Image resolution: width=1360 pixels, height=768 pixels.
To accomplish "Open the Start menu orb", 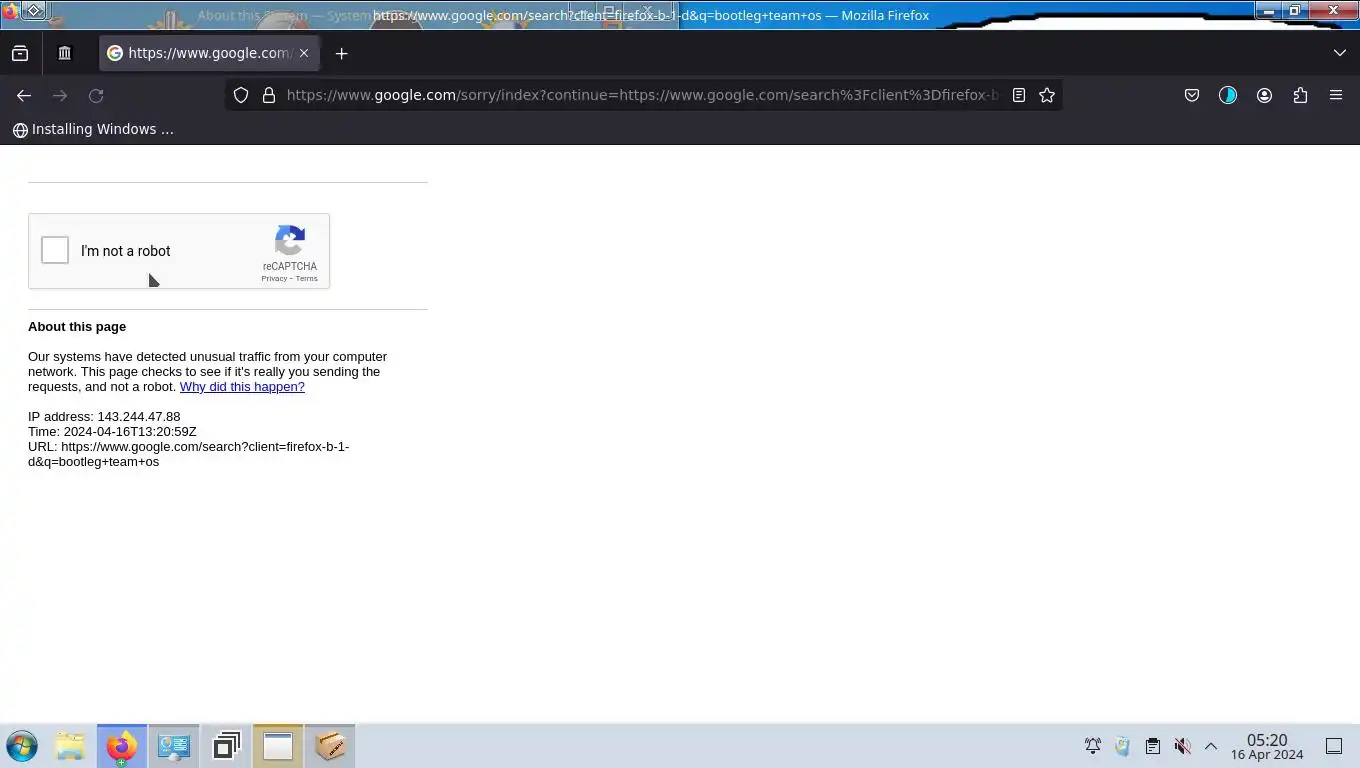I will [22, 746].
